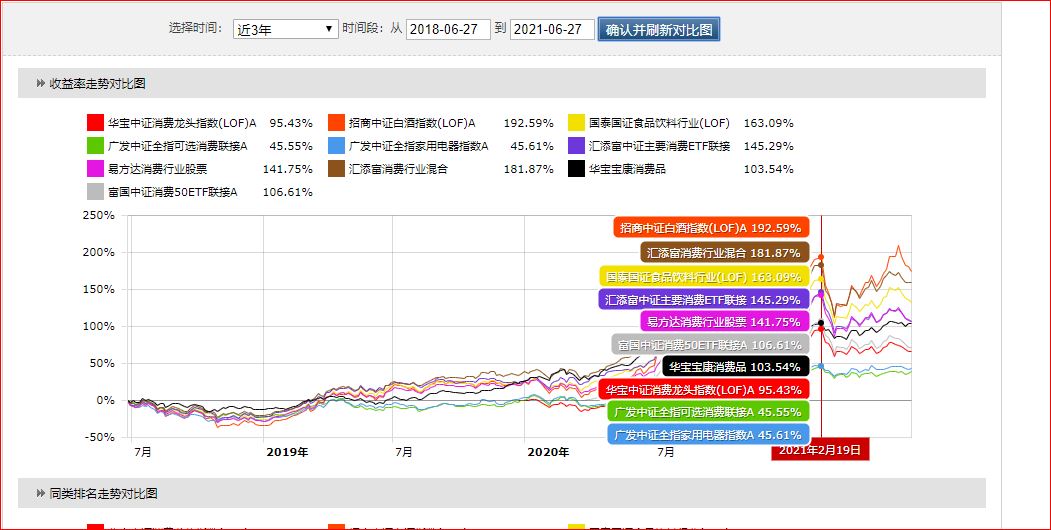Image resolution: width=1051 pixels, height=530 pixels.
Task: Toggle brown swatch for 汇添富消费行业混合
Action: (336, 169)
